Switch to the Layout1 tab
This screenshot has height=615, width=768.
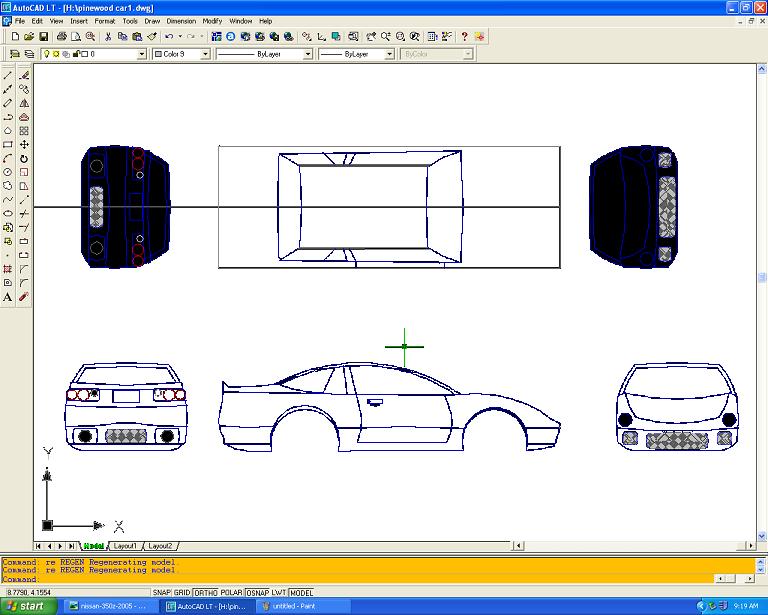tap(125, 545)
